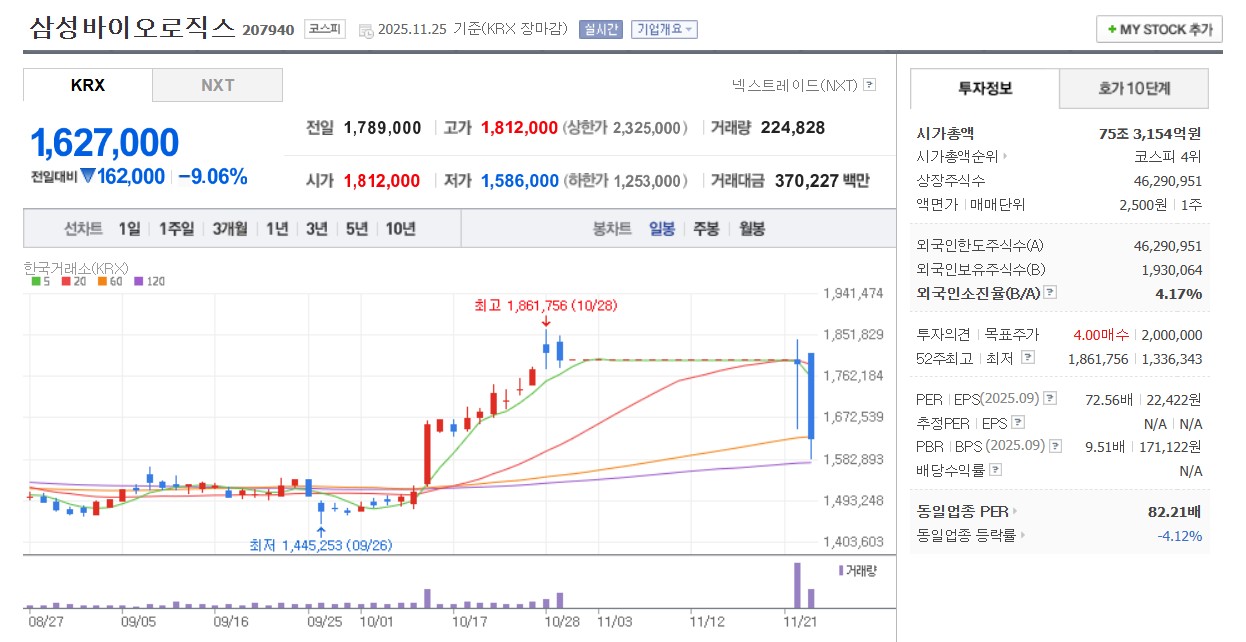Switch to the KRX tab
This screenshot has height=642, width=1246.
click(88, 85)
